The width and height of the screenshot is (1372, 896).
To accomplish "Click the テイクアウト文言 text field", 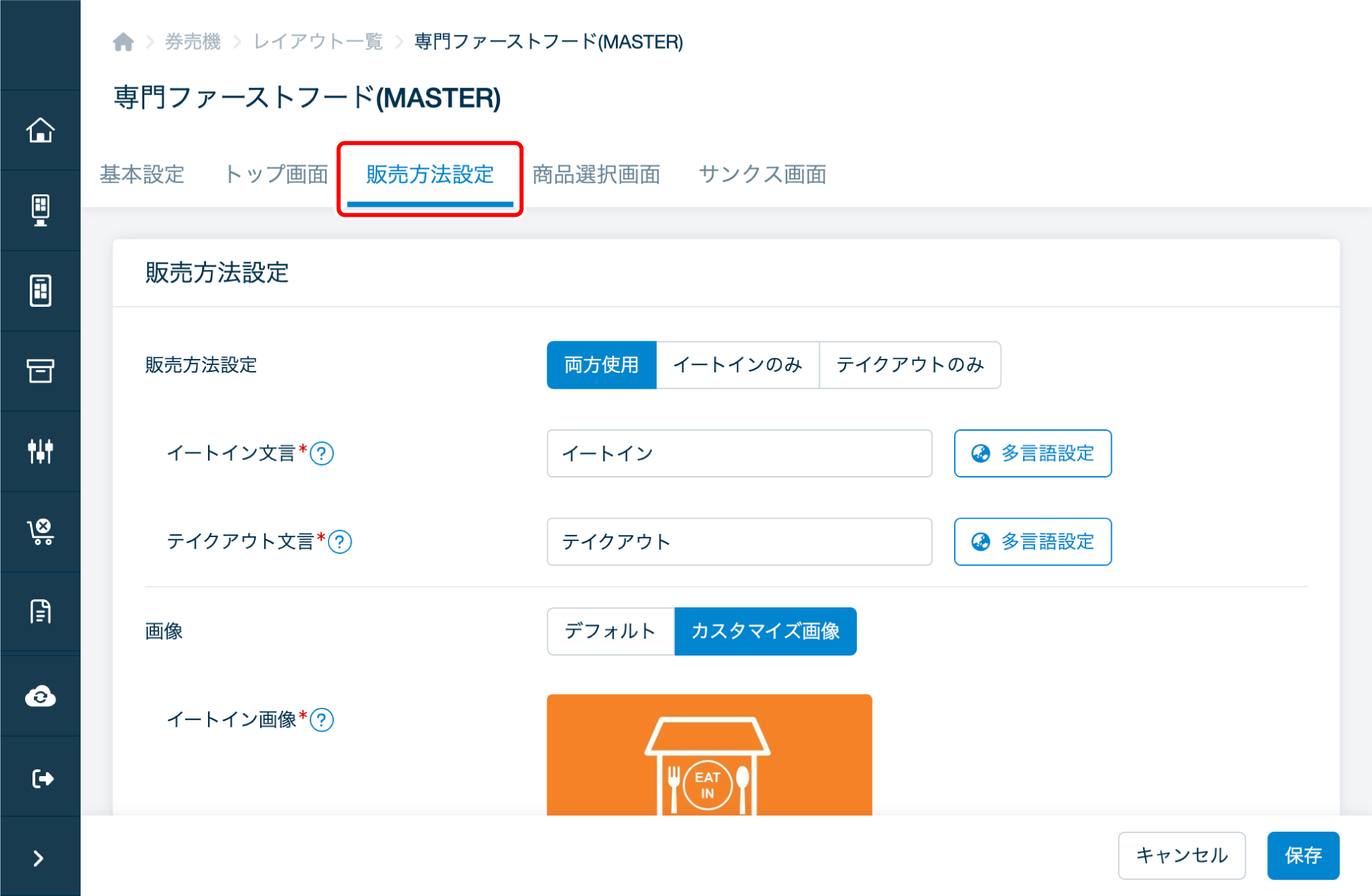I will coord(739,542).
